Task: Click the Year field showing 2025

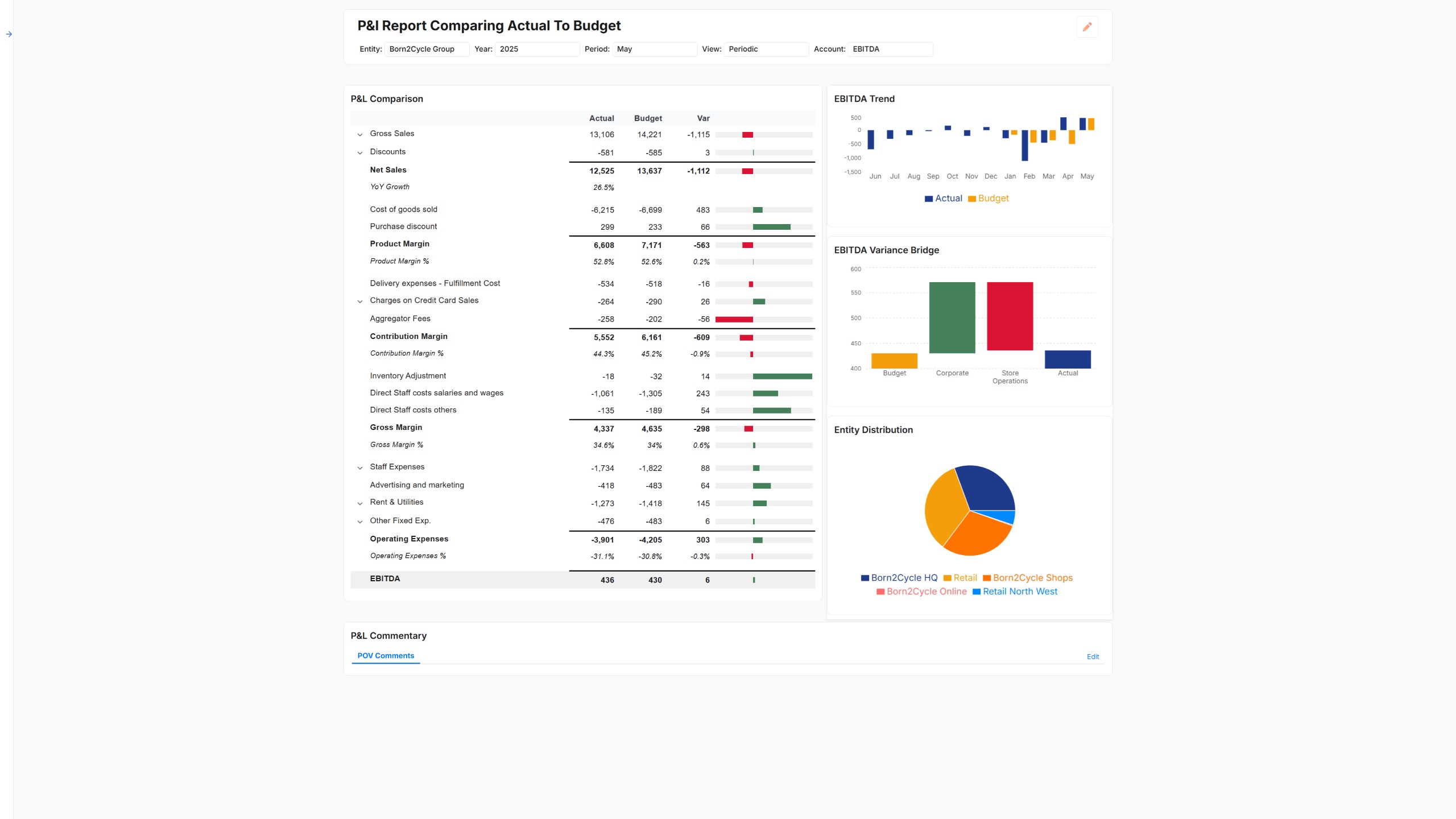Action: pos(537,49)
